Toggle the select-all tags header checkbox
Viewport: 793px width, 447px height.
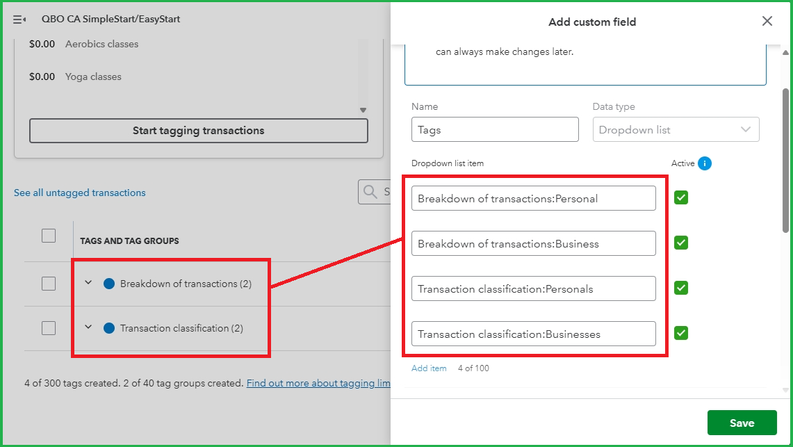coord(48,236)
